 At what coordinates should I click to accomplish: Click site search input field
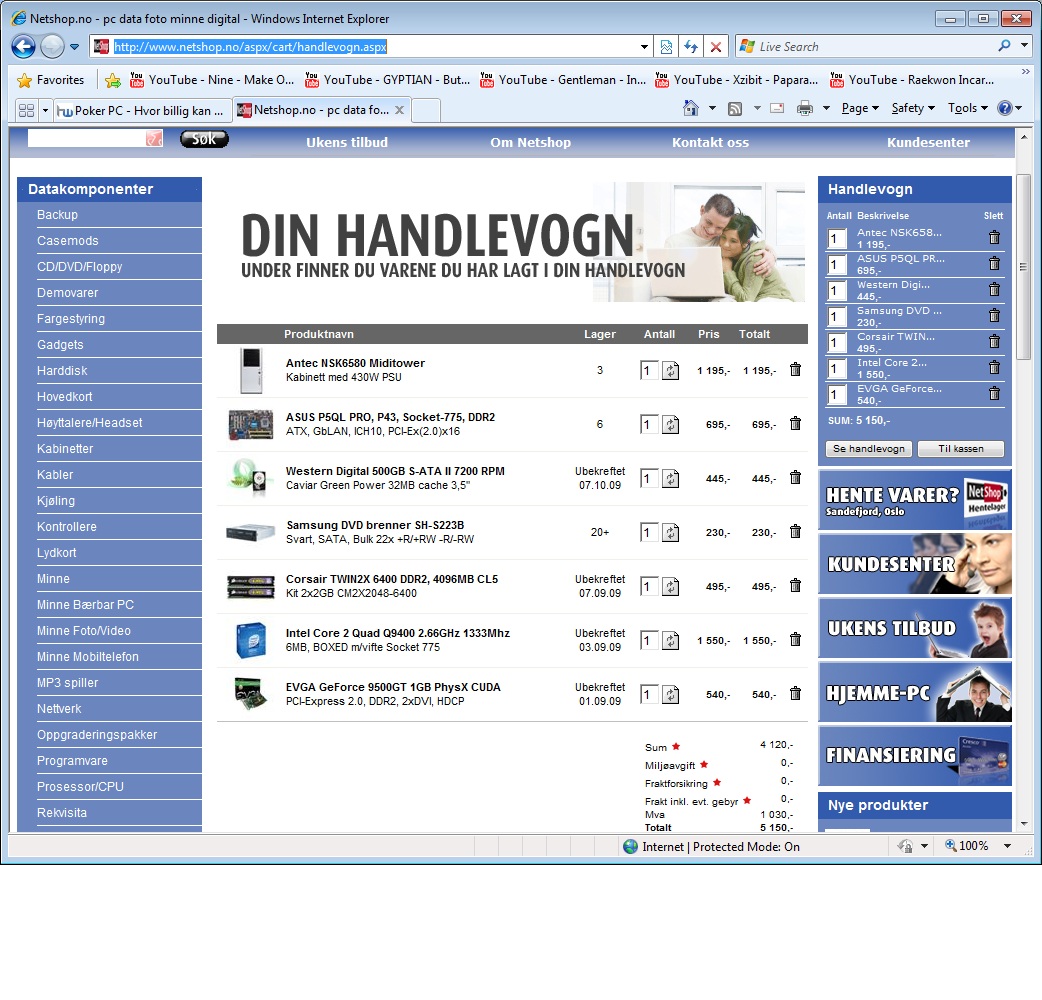[87, 138]
